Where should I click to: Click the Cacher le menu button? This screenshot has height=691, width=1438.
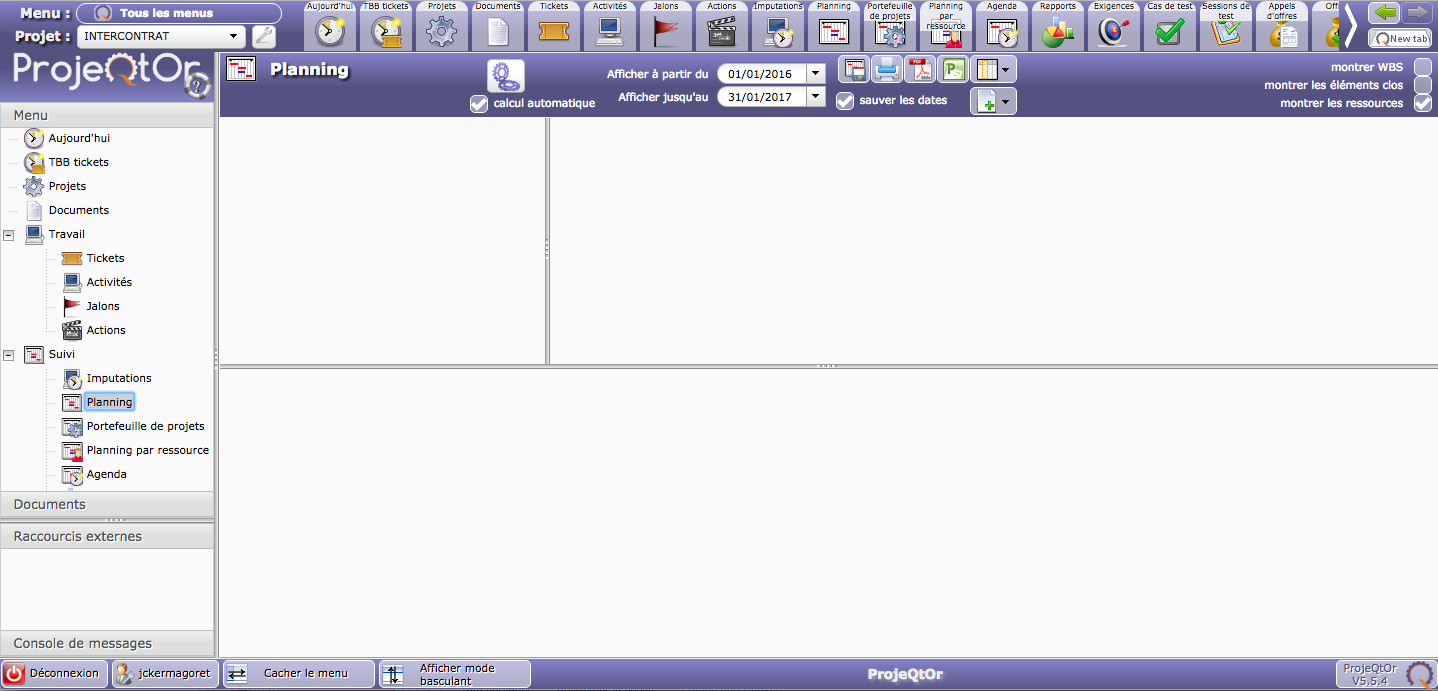click(x=298, y=673)
